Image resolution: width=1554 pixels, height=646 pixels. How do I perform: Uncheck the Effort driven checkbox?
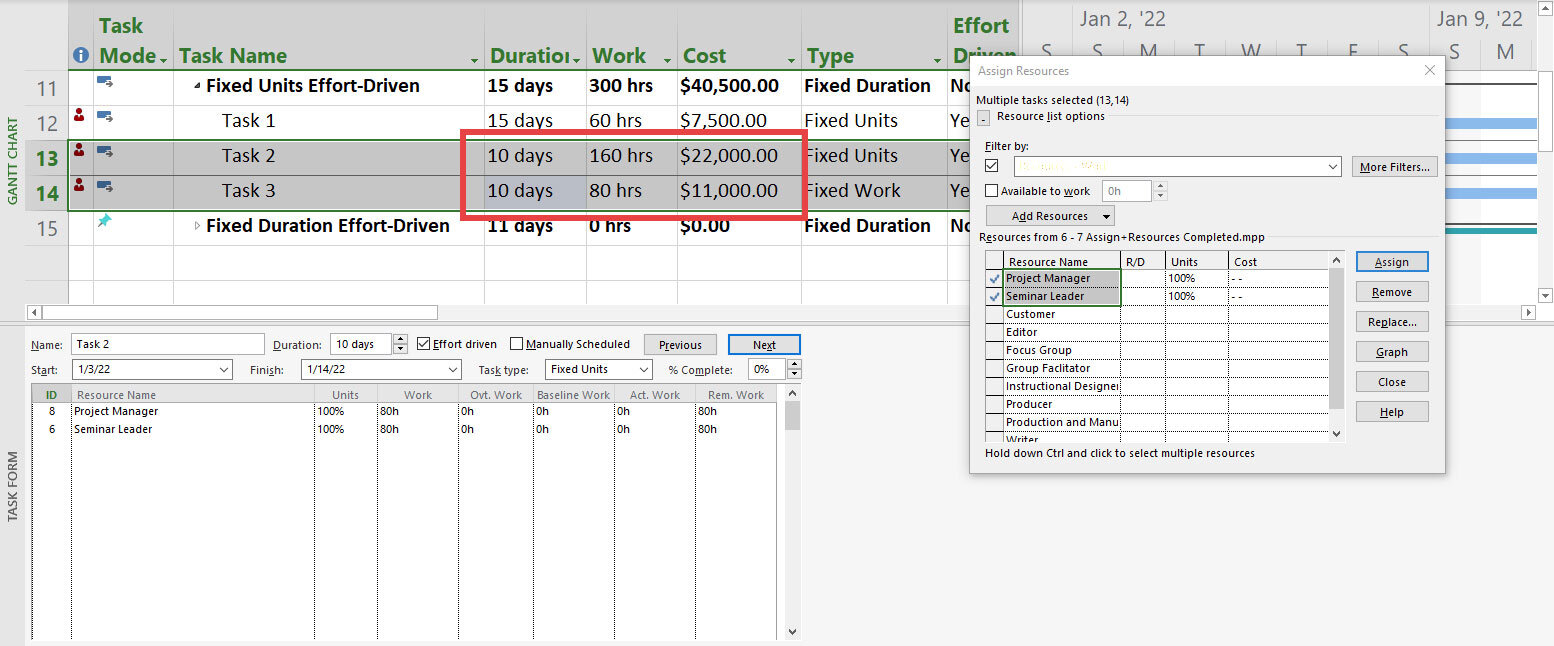click(x=424, y=344)
